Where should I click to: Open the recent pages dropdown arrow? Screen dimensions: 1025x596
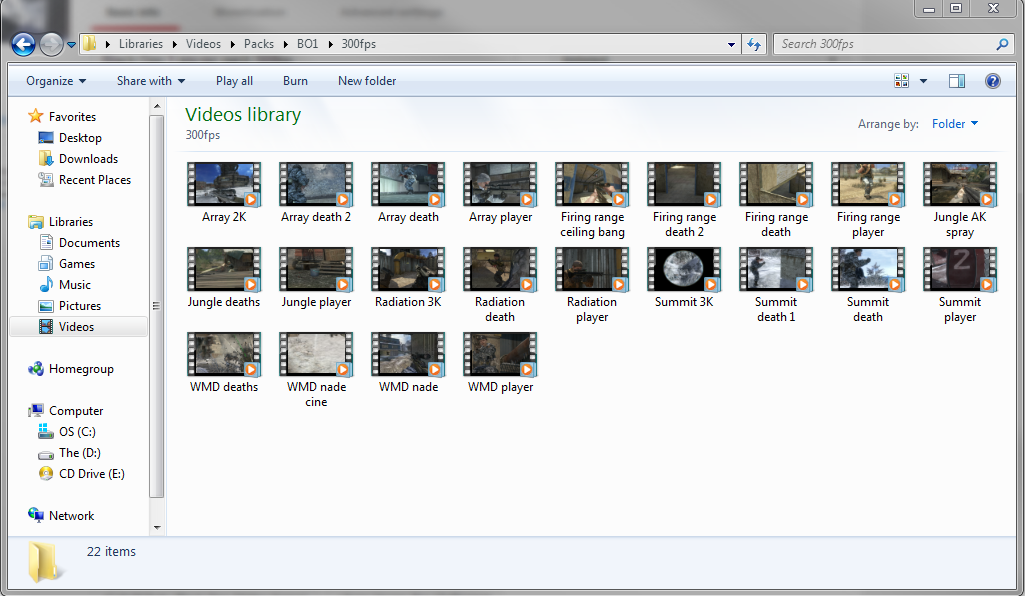click(71, 45)
